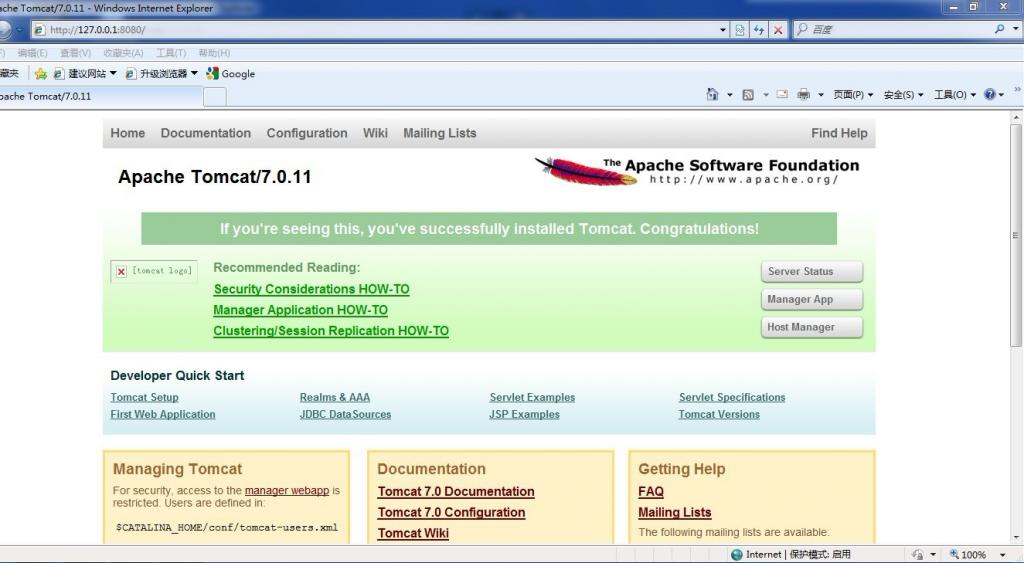Open the 帮助(H) help menu

pos(214,53)
